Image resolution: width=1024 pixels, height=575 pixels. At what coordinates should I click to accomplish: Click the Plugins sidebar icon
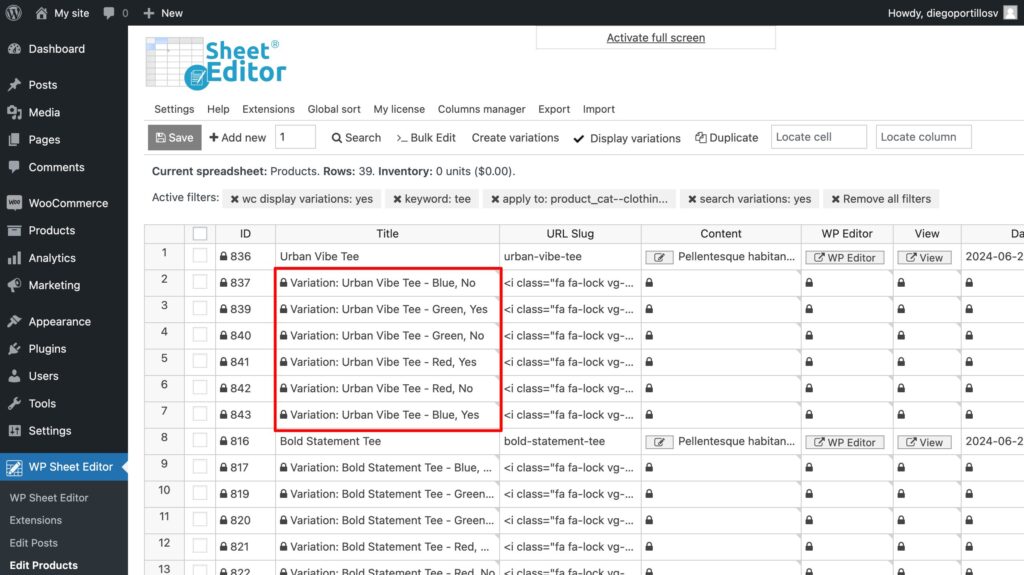[x=14, y=349]
